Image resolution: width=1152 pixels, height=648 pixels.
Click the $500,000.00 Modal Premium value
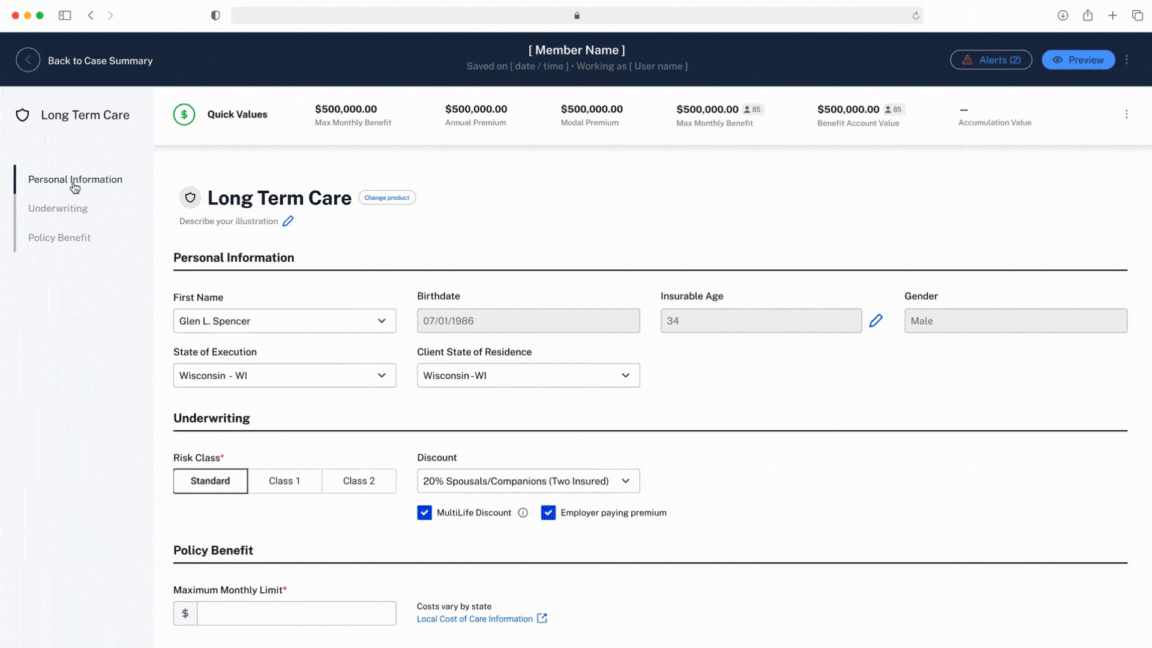pyautogui.click(x=591, y=109)
